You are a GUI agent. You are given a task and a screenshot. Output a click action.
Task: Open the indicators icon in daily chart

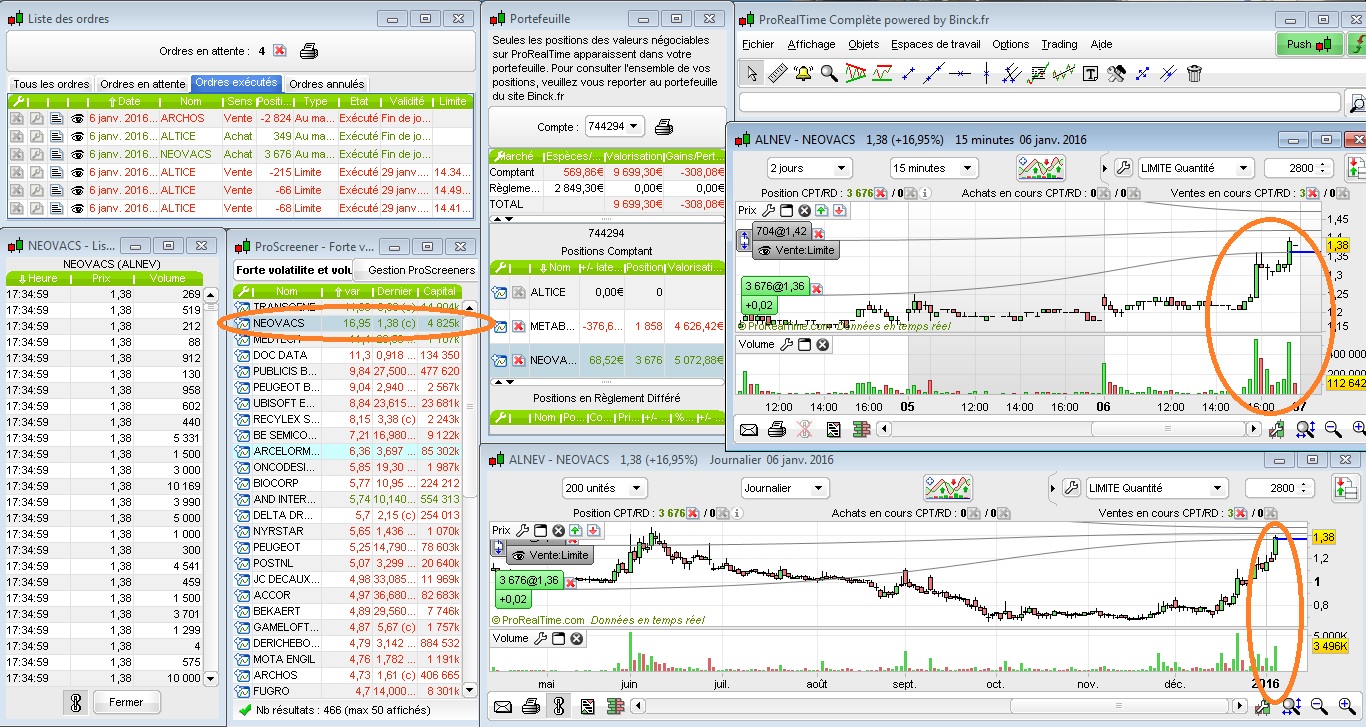click(x=948, y=488)
